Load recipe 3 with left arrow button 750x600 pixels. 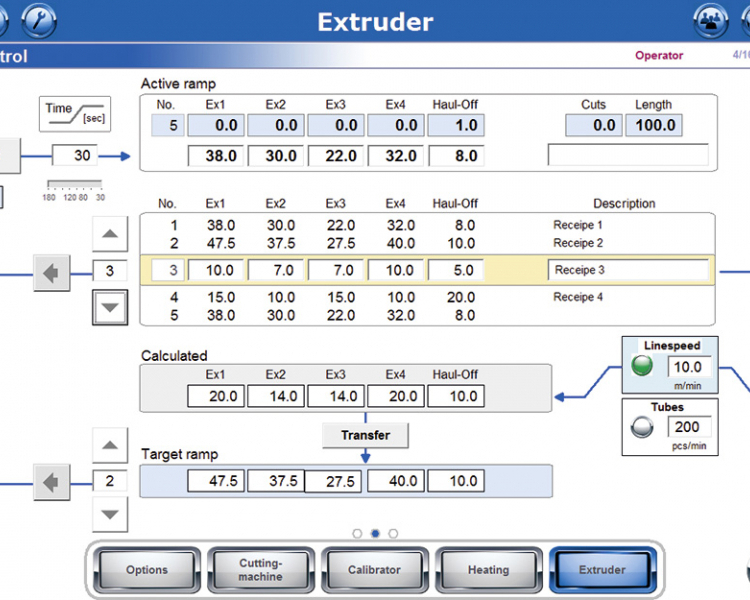[x=52, y=271]
